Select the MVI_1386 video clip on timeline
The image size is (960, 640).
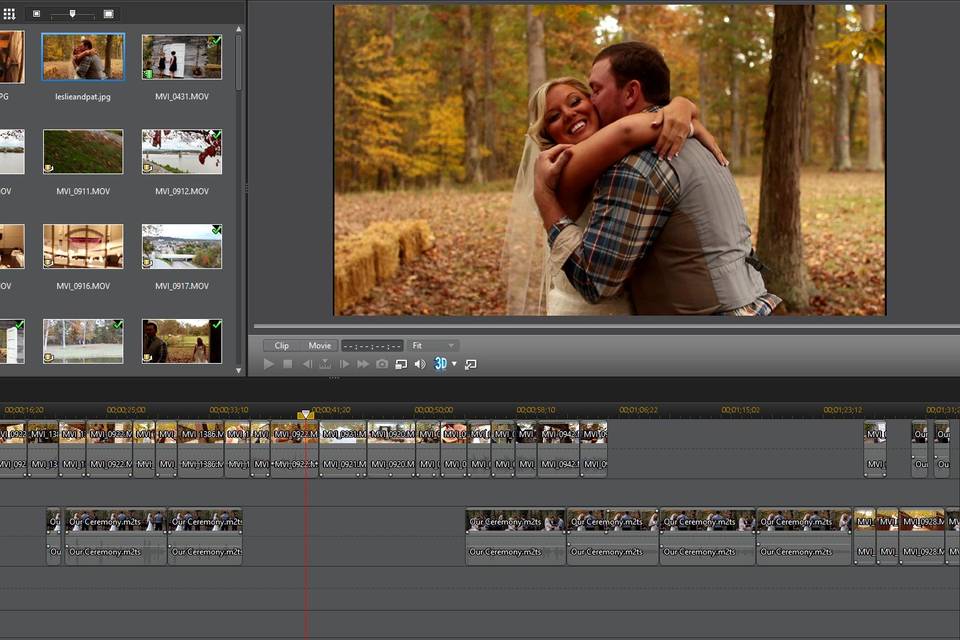(x=201, y=434)
